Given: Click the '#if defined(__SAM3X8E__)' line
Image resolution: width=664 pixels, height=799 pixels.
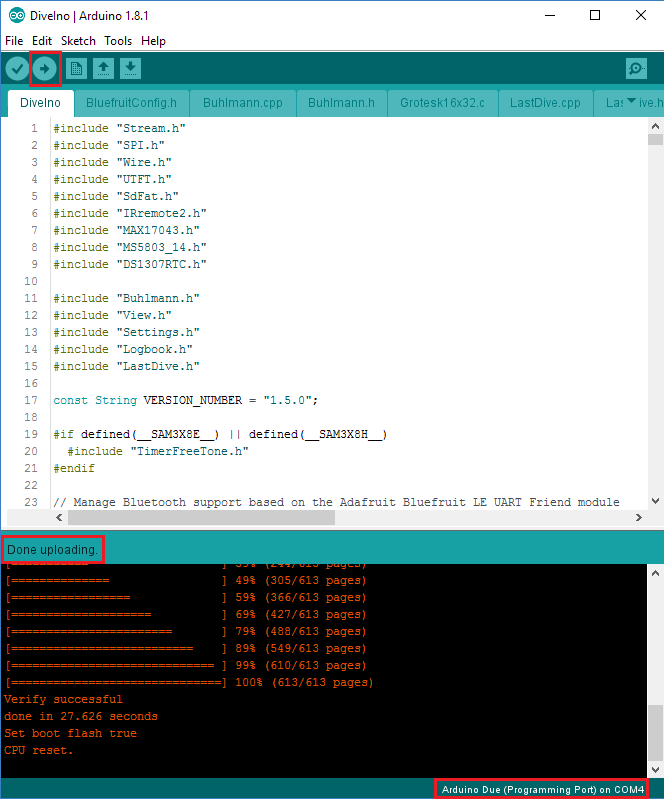Looking at the screenshot, I should 220,434.
